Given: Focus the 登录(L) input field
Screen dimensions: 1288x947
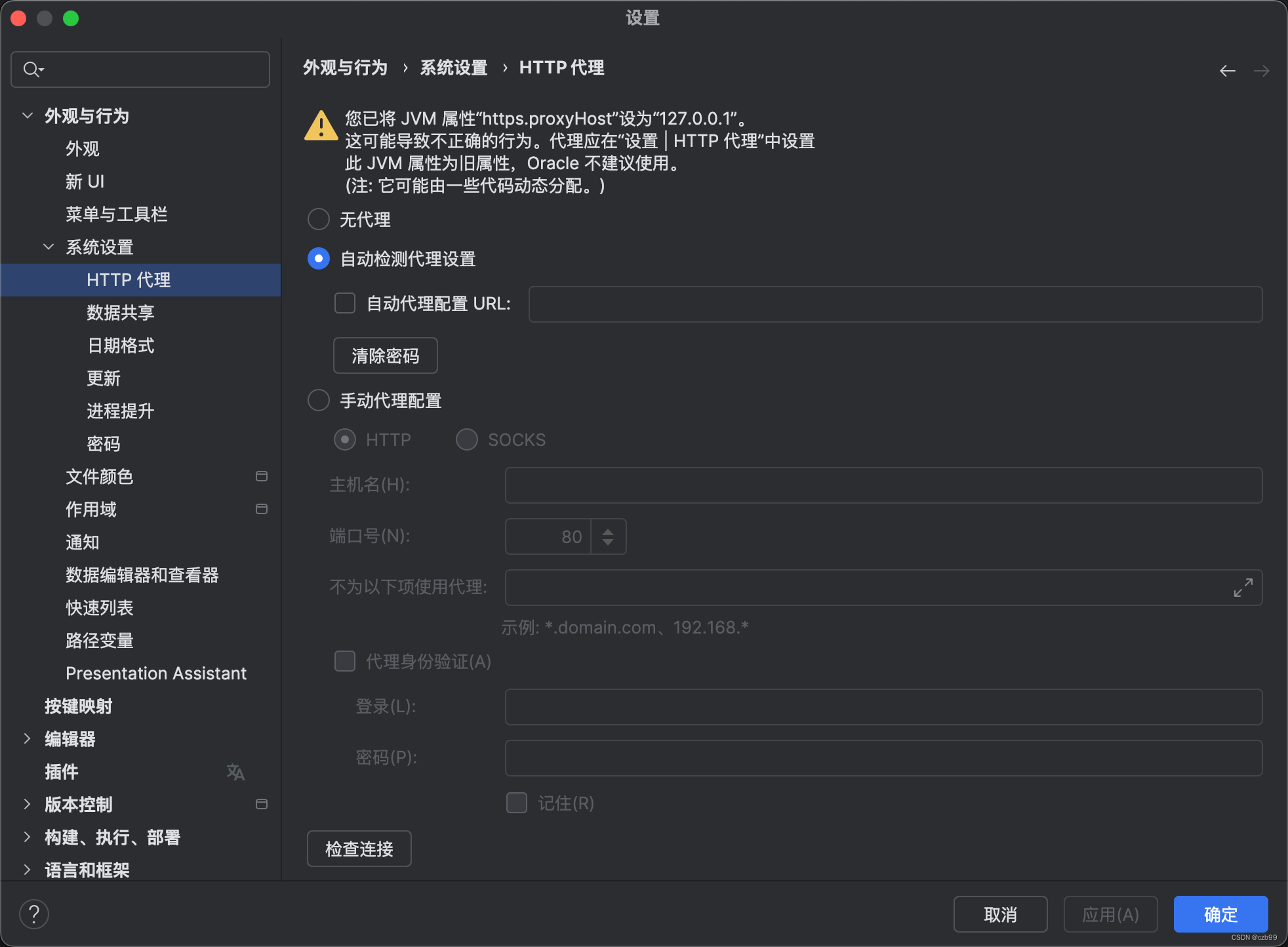Looking at the screenshot, I should 883,707.
